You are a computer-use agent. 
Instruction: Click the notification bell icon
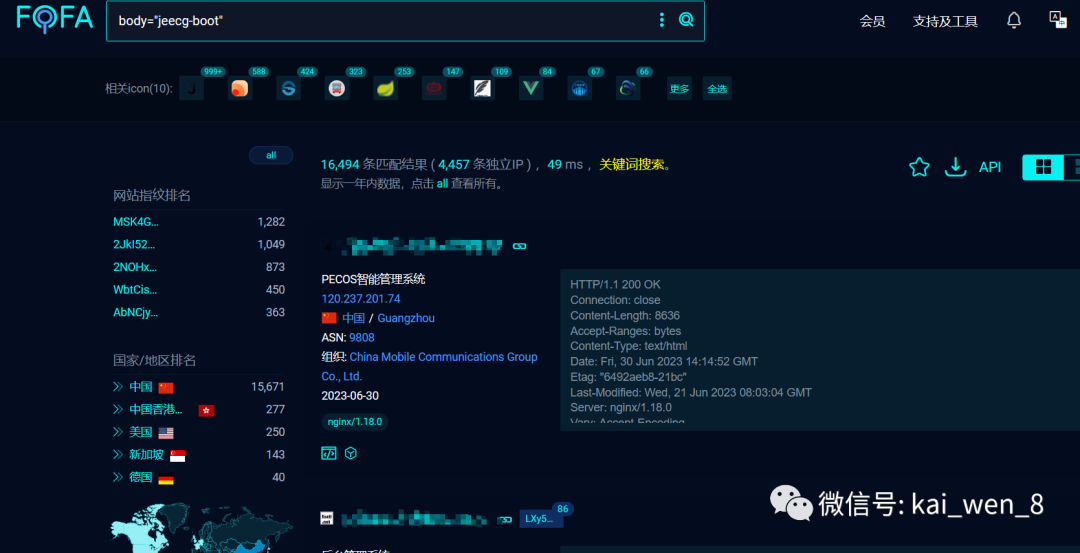(x=1014, y=20)
